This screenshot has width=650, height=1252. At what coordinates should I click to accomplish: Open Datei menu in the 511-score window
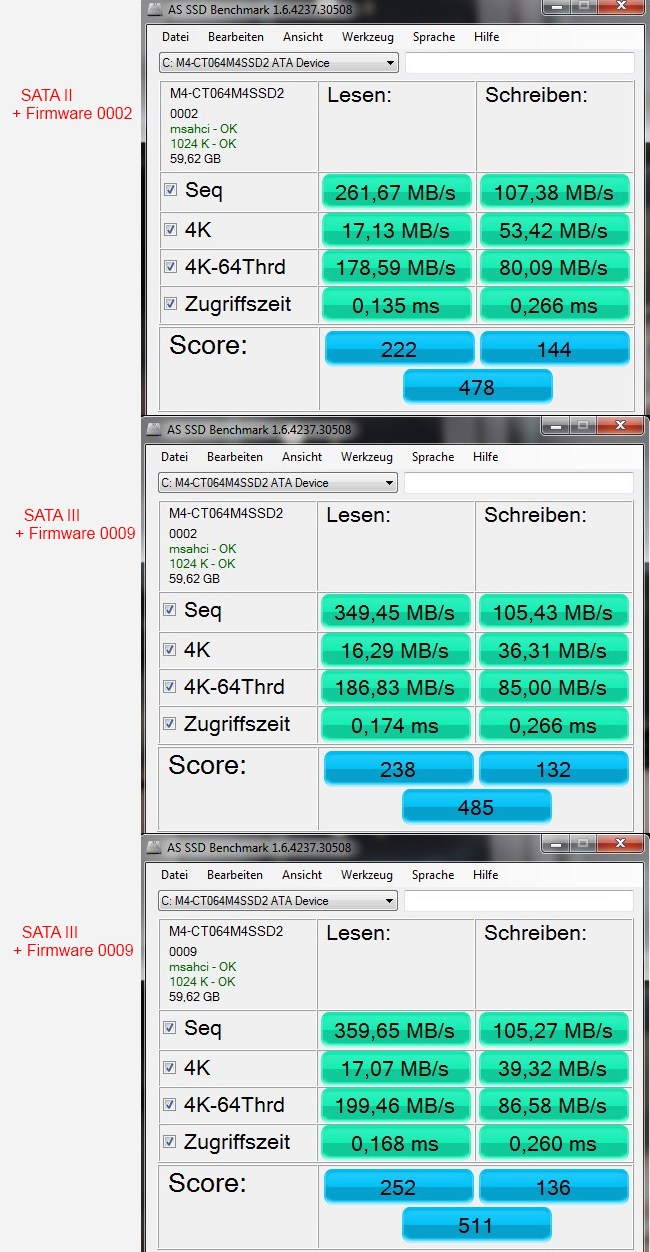pos(174,875)
